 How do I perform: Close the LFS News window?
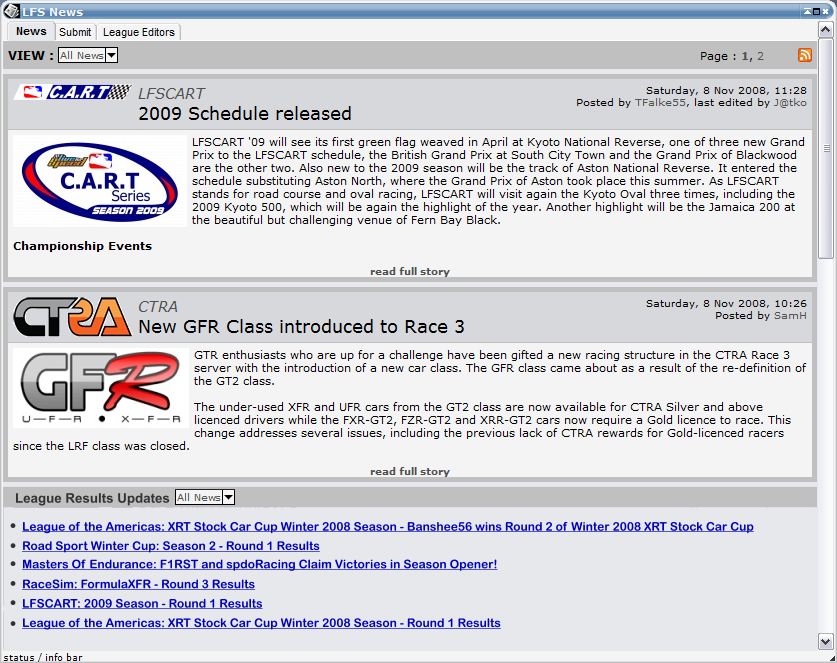(825, 11)
